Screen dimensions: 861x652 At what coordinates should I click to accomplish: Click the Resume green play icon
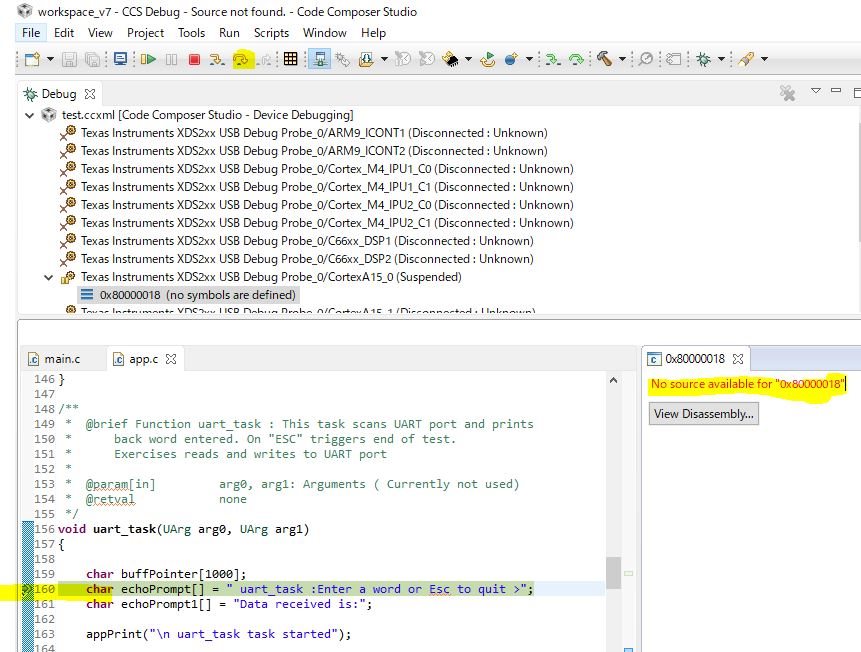(x=148, y=59)
